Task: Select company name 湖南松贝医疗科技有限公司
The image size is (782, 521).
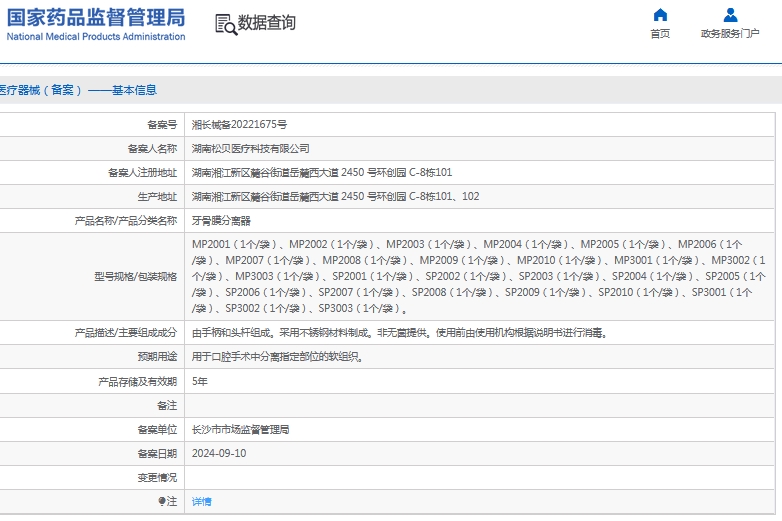Action: (x=250, y=149)
